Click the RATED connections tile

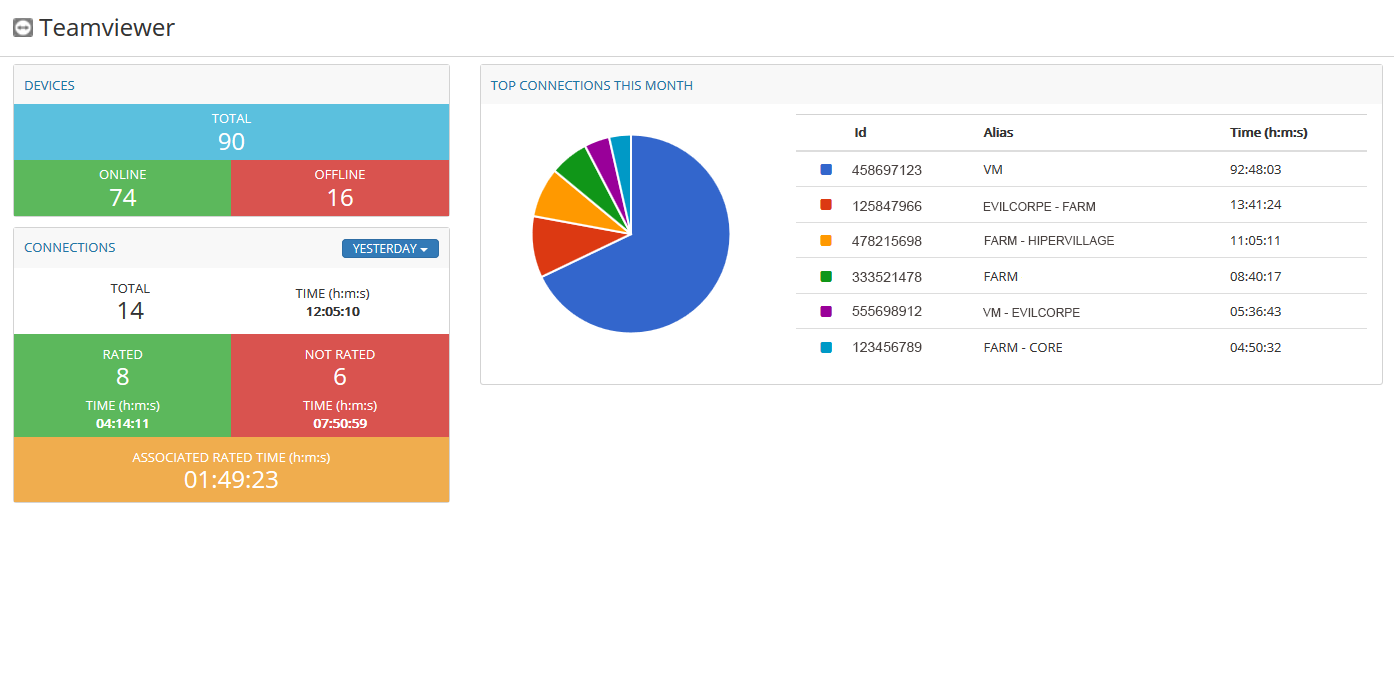[122, 385]
